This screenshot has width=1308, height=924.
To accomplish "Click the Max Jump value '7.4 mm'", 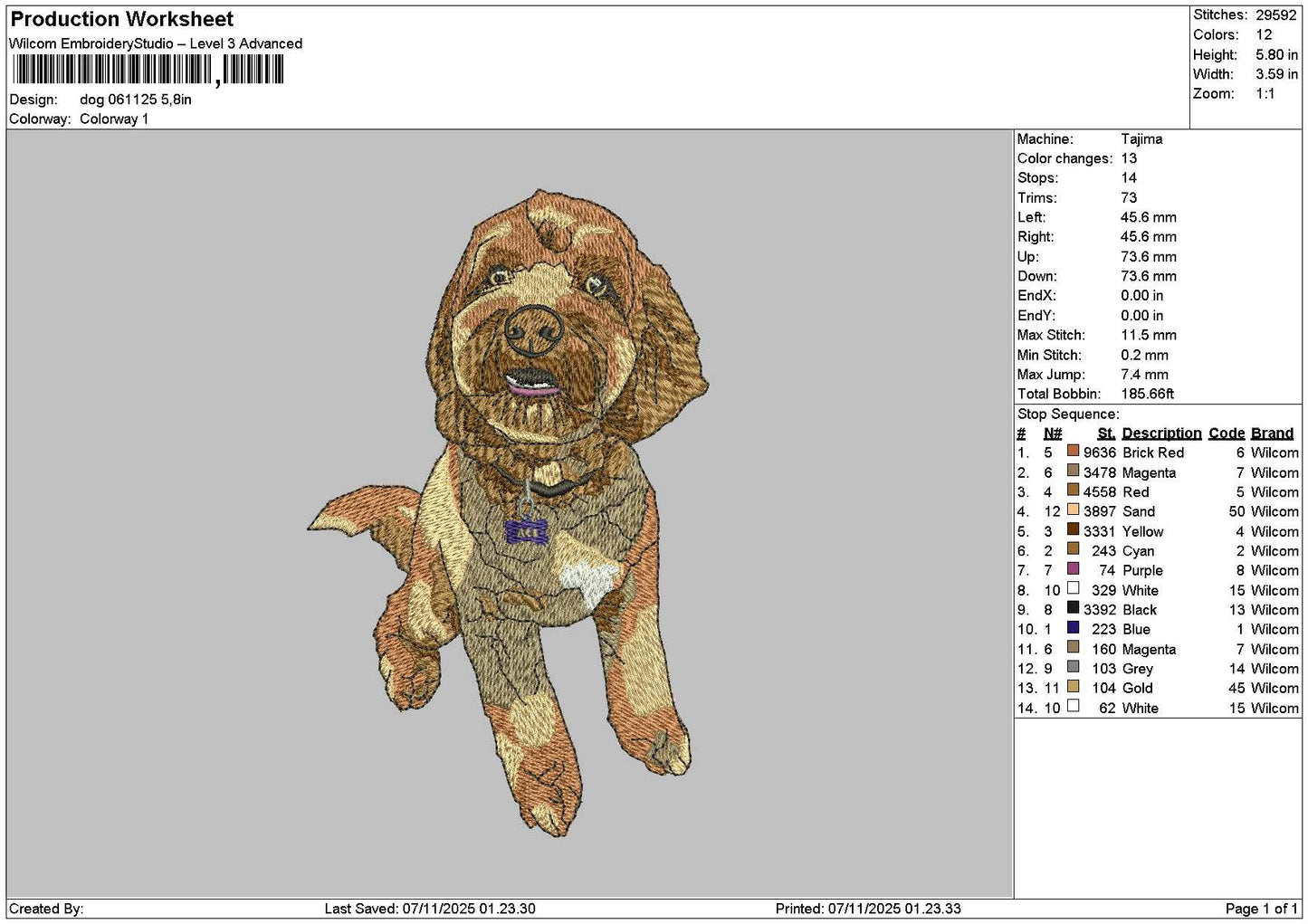I will (x=1144, y=375).
